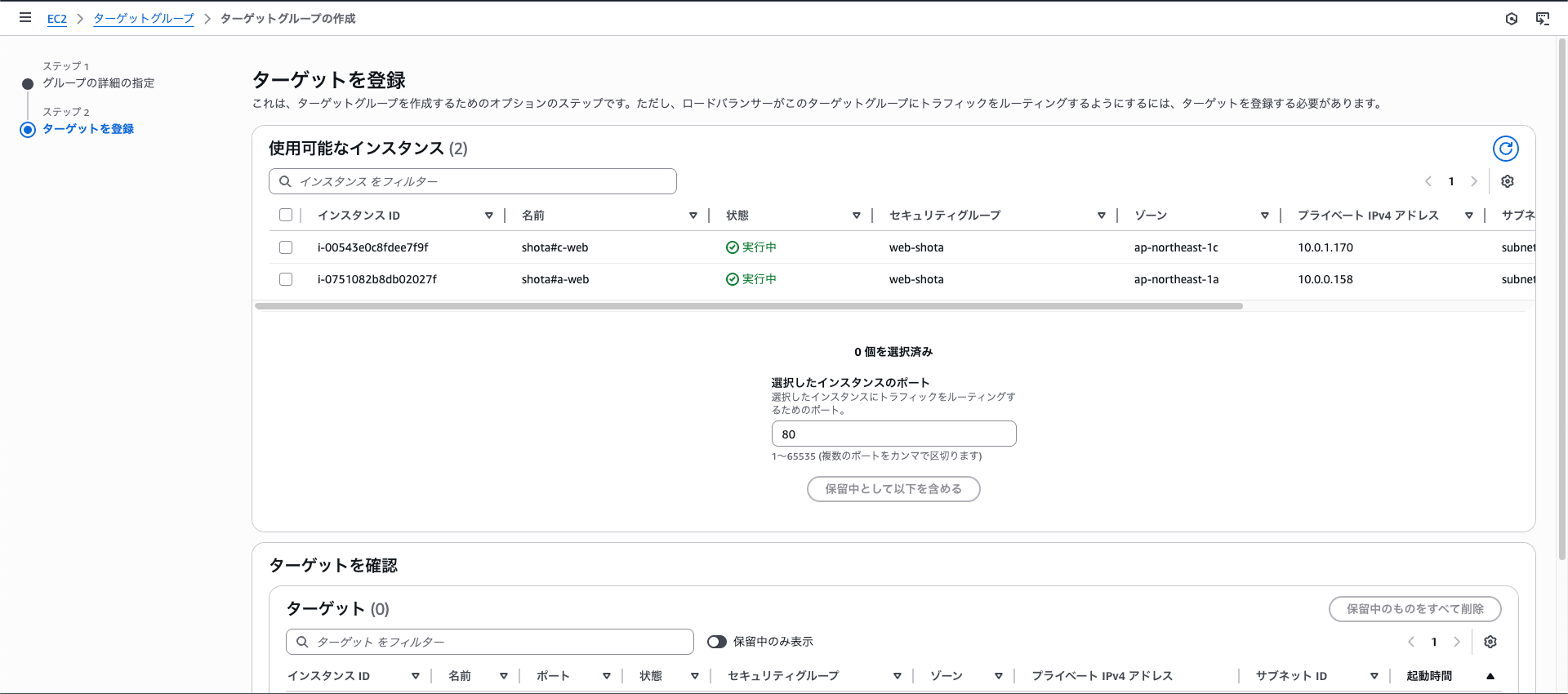Open the hamburger navigation menu
The image size is (1568, 694).
tap(25, 17)
